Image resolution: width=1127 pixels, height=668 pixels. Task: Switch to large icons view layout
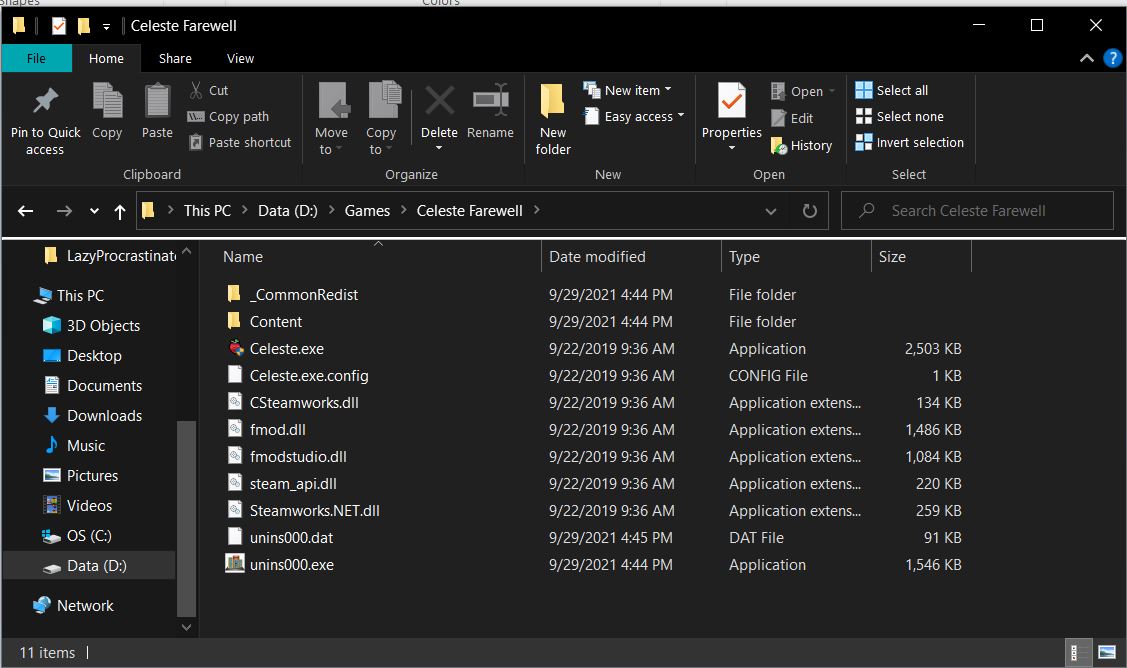point(1107,652)
